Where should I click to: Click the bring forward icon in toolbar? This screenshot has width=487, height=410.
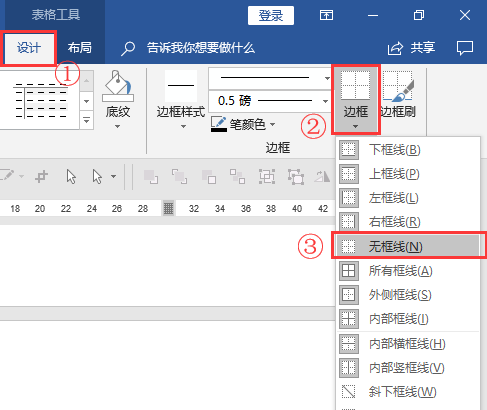[x=151, y=176]
